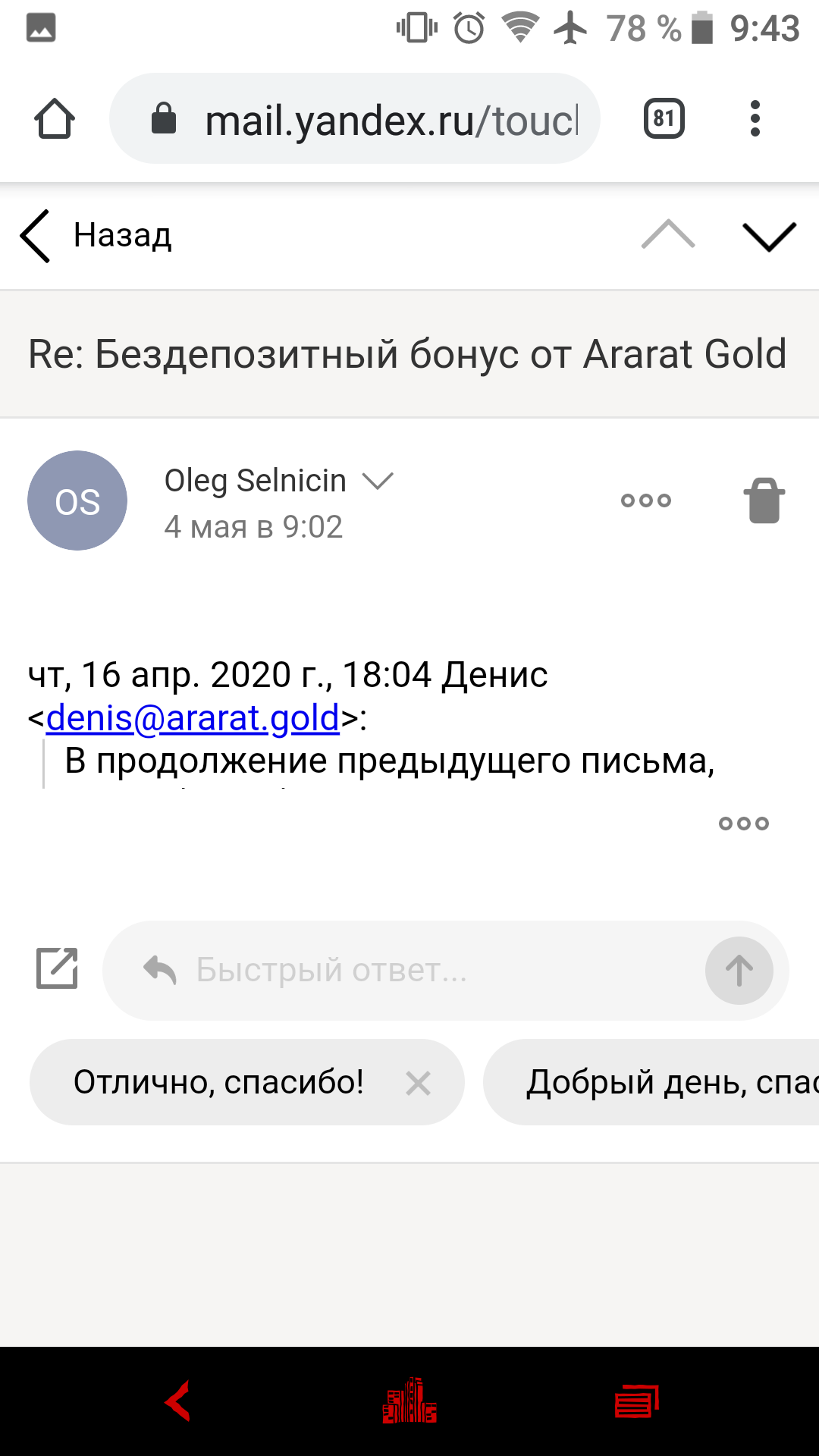Tap the red home icon in navigation bar
This screenshot has width=819, height=1456.
(409, 1401)
